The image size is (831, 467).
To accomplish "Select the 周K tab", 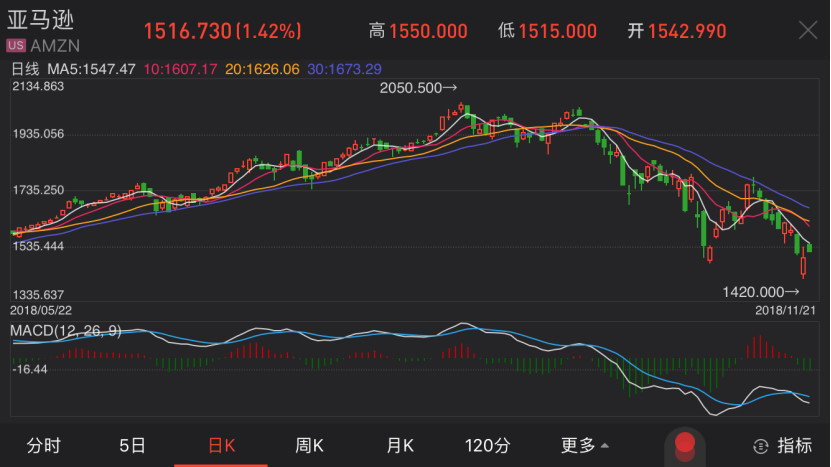I will pyautogui.click(x=309, y=446).
